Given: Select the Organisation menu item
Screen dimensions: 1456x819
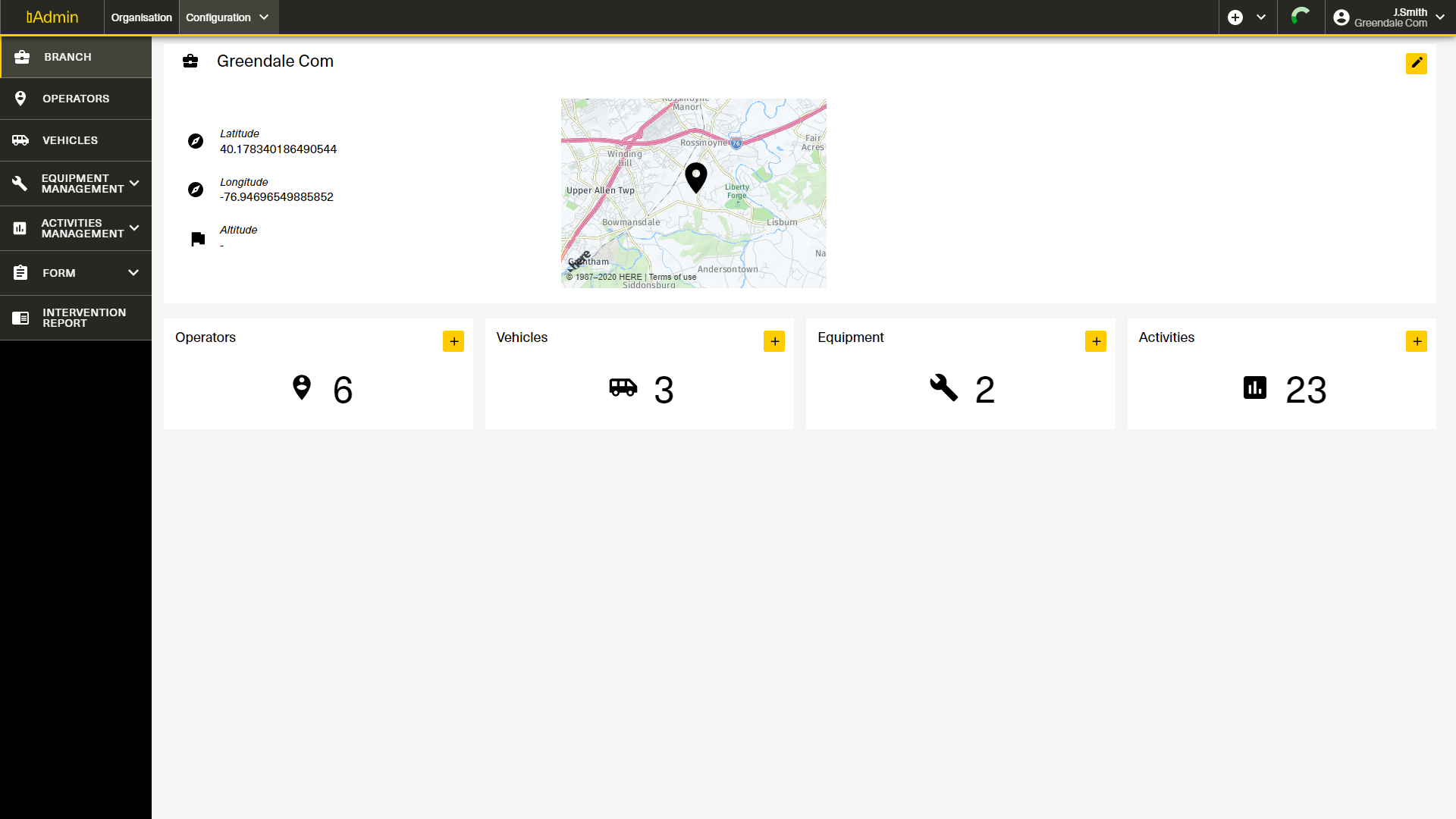Looking at the screenshot, I should [x=141, y=17].
